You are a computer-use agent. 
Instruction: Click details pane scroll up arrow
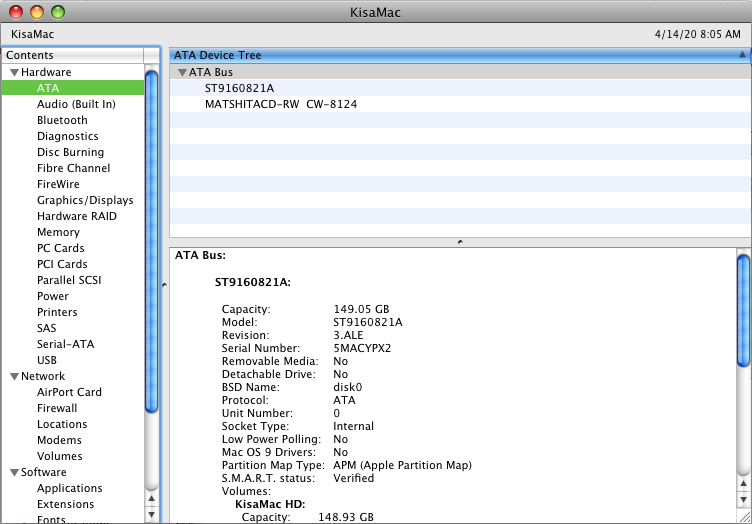tap(743, 484)
